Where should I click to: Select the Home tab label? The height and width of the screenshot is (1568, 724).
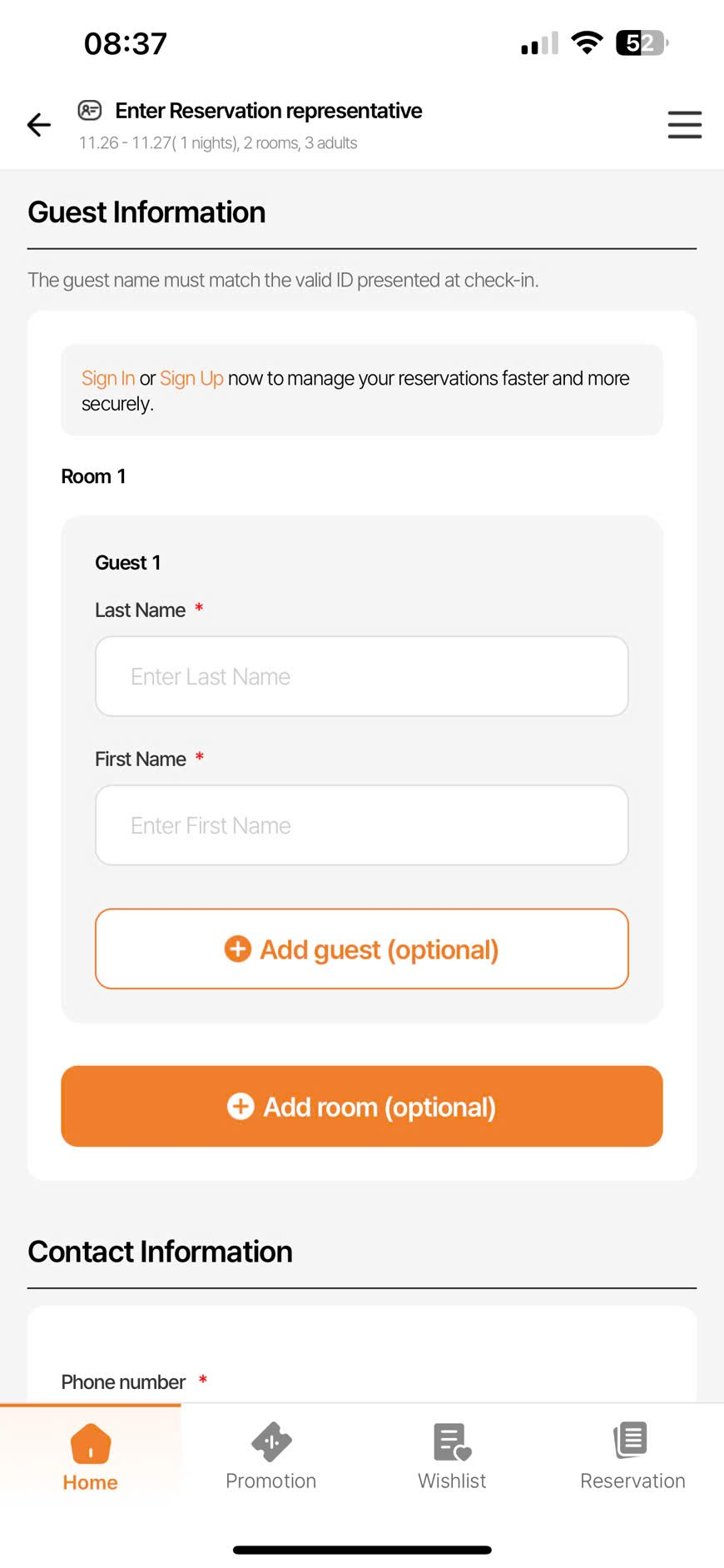click(x=91, y=1482)
